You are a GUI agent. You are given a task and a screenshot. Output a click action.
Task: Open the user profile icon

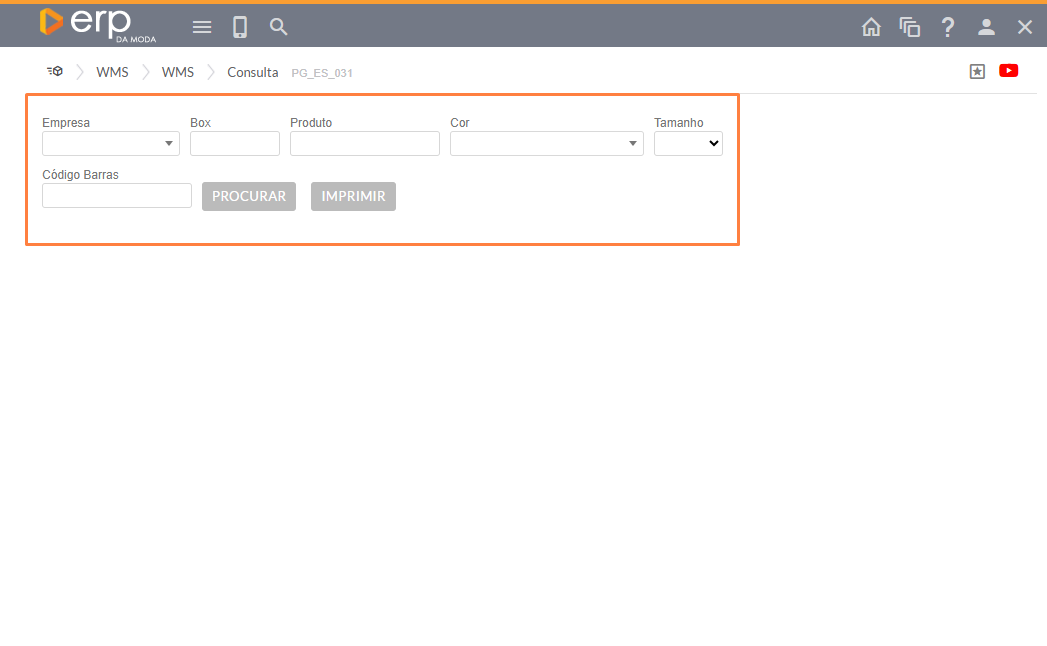click(986, 27)
